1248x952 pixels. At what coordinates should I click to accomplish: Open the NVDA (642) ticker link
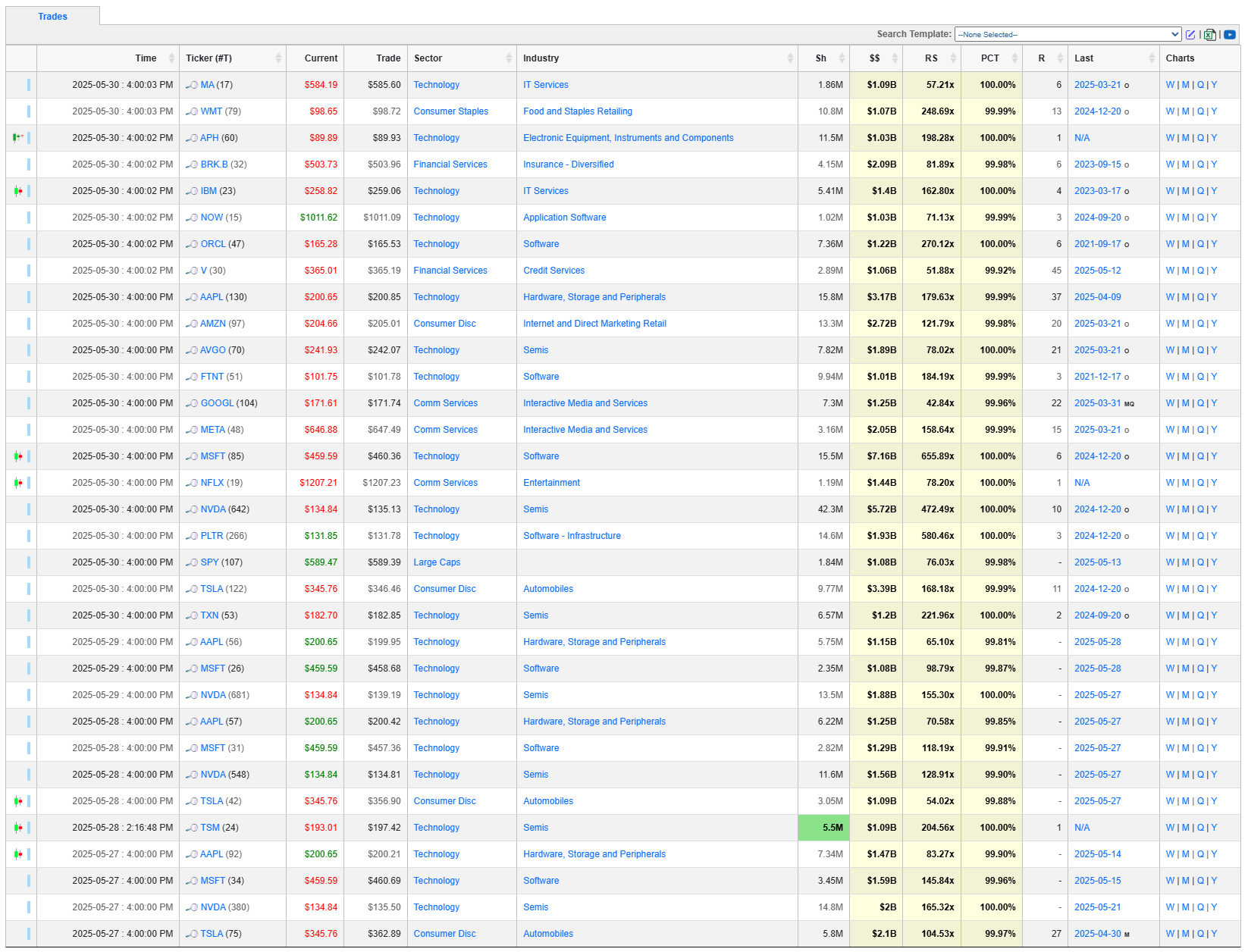point(213,509)
